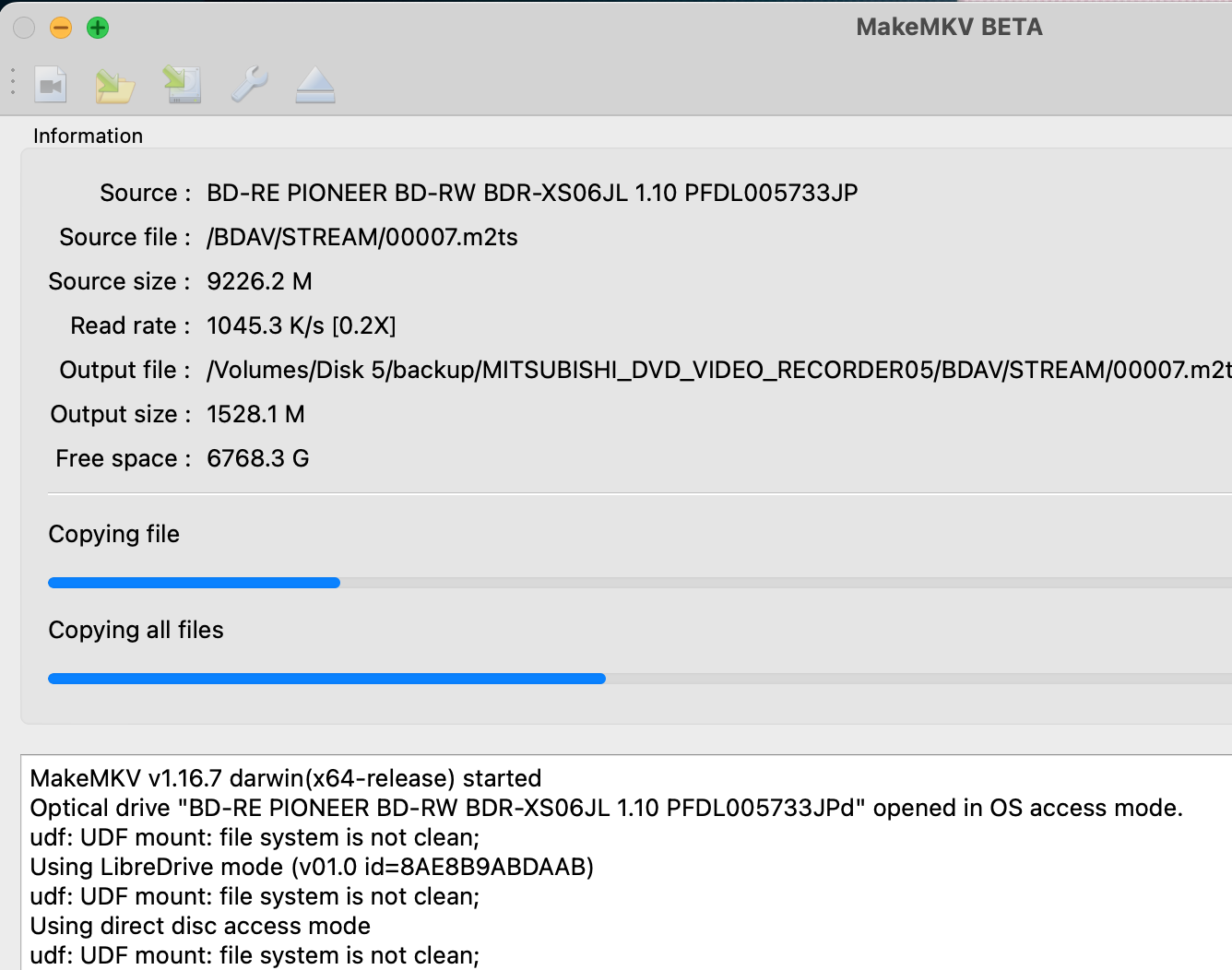
Task: Click the Output size label
Action: 120,414
